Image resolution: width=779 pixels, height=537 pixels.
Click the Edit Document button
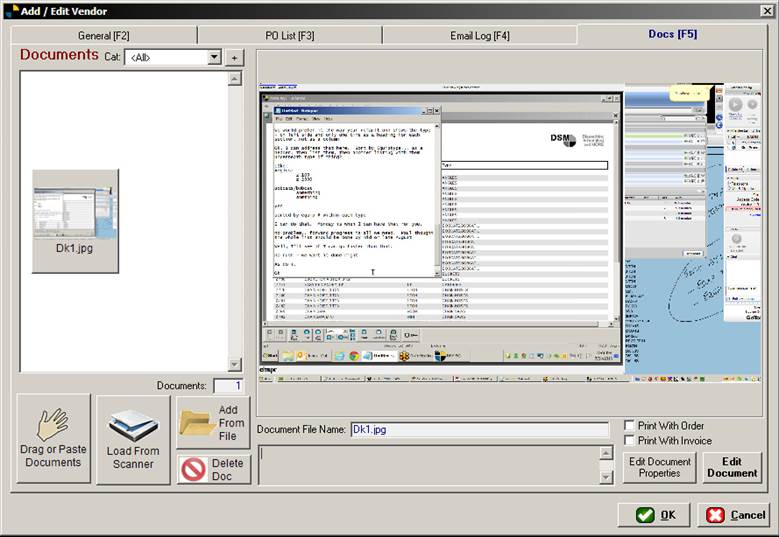[x=732, y=467]
